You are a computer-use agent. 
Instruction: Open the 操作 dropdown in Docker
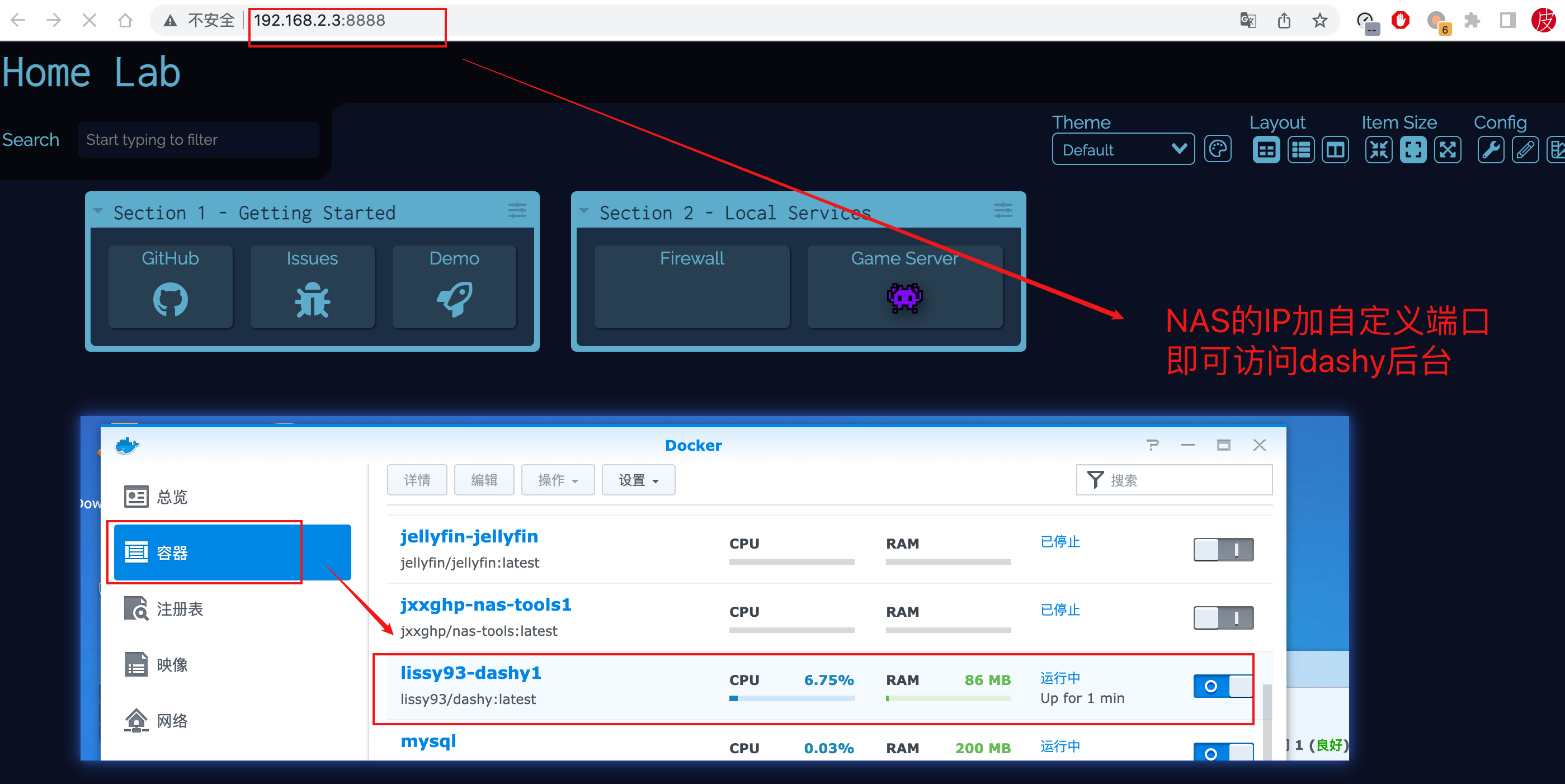point(557,480)
